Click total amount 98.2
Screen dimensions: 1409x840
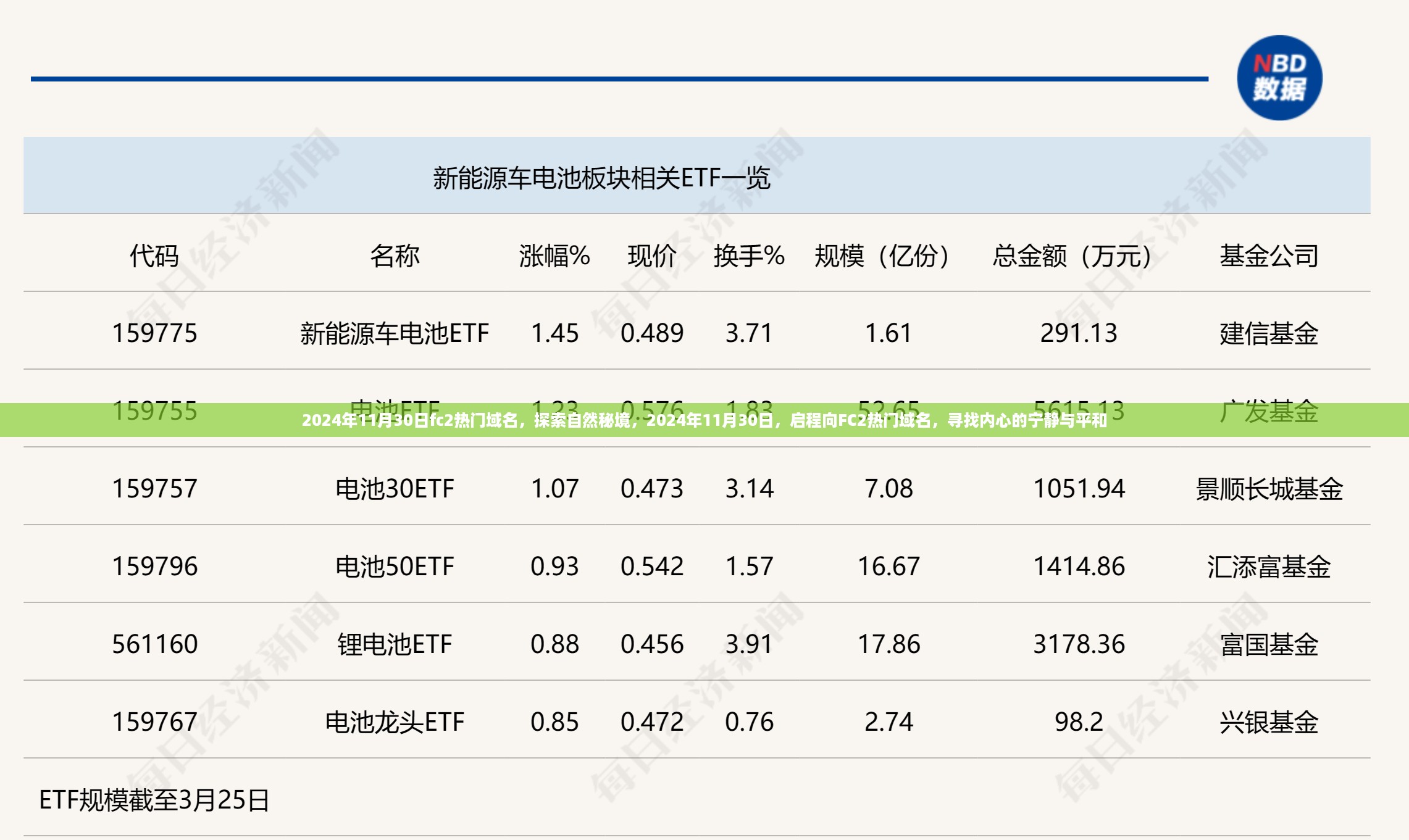point(1078,722)
